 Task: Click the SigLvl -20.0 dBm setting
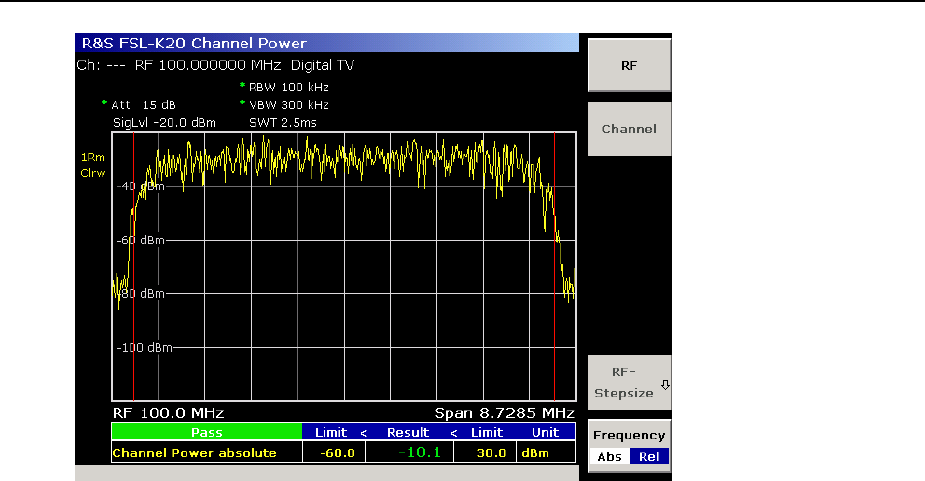[x=164, y=123]
